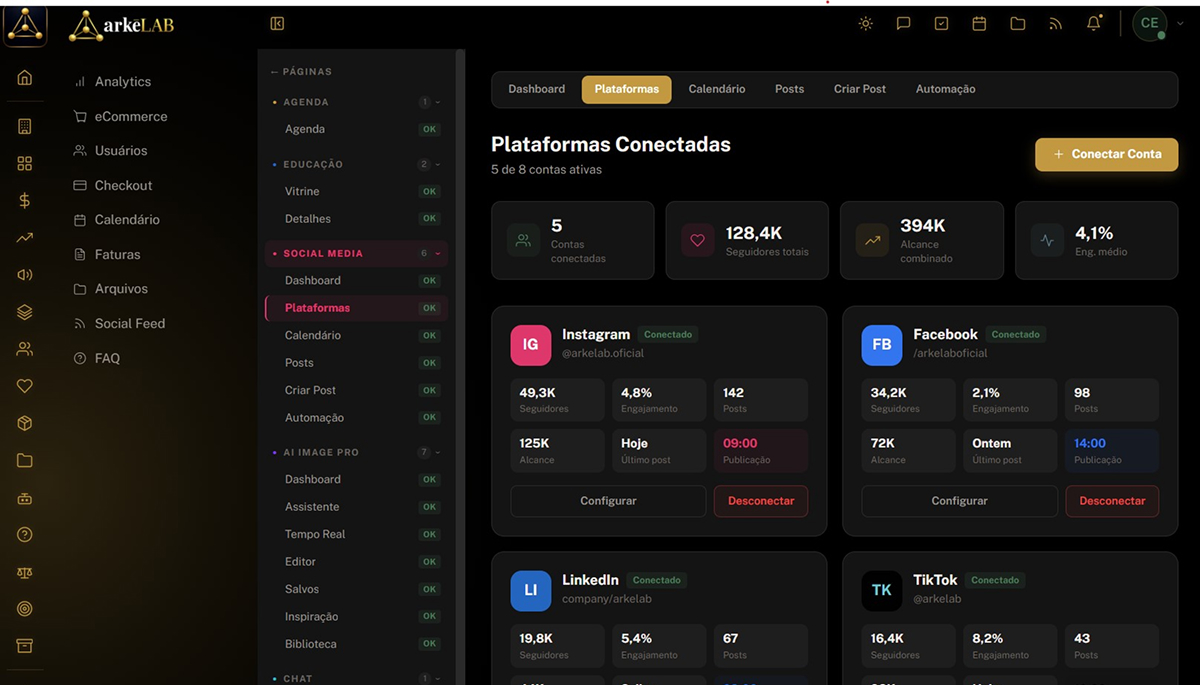Switch to the Dashboard tab at the top
Screen dimensions: 1200x685
coord(537,89)
